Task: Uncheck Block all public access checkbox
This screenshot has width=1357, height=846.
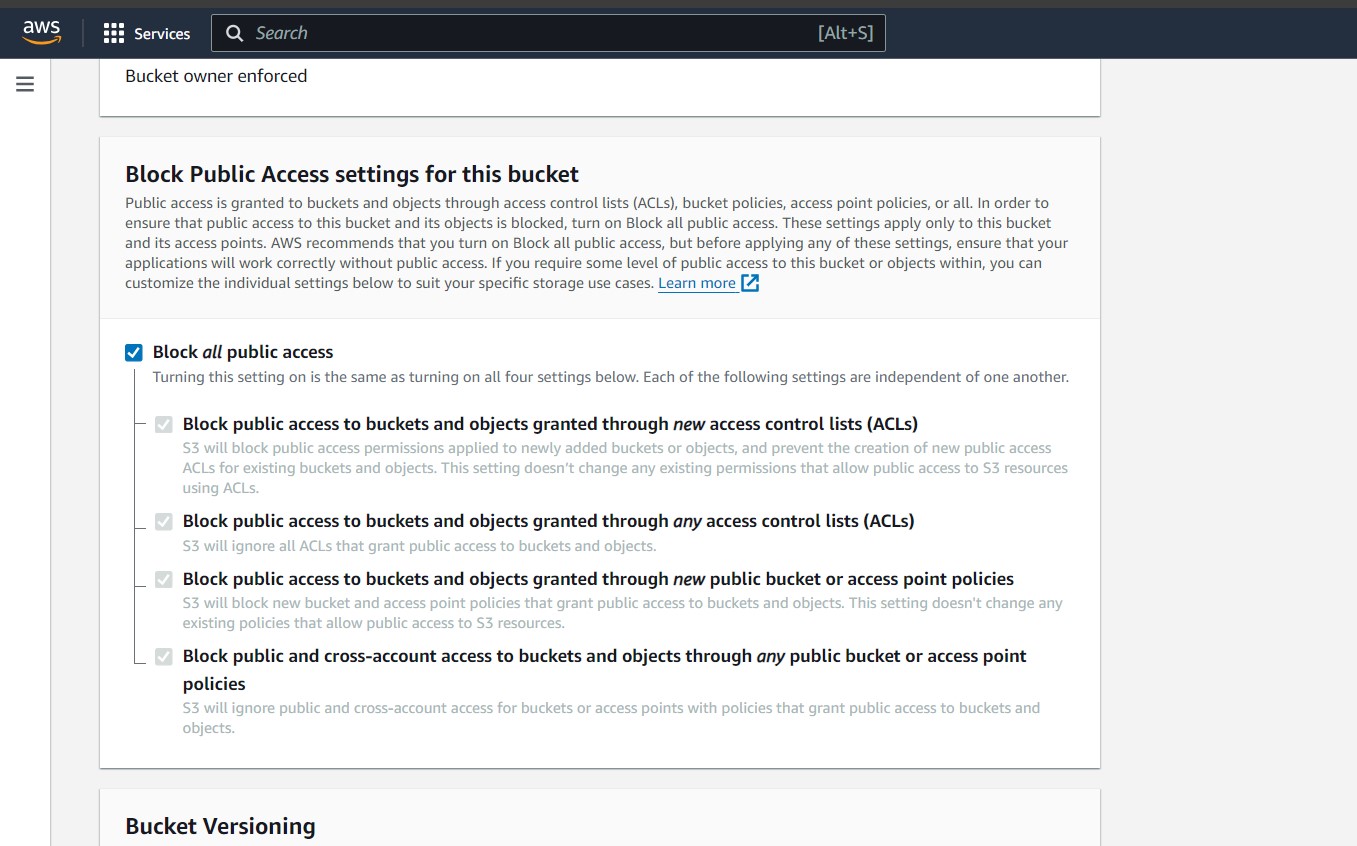Action: 134,352
